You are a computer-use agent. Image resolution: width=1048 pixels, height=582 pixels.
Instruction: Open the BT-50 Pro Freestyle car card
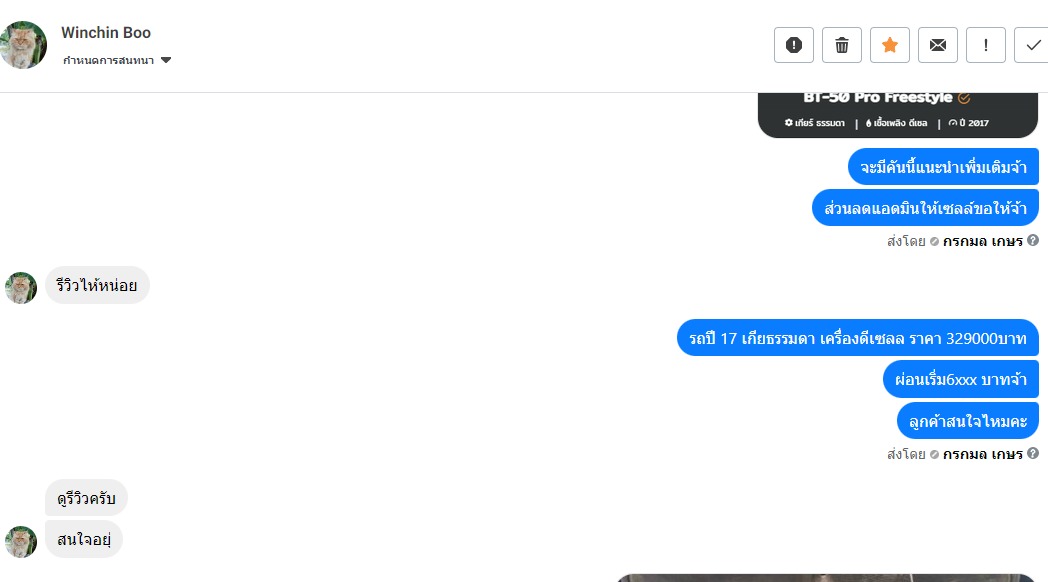click(898, 115)
